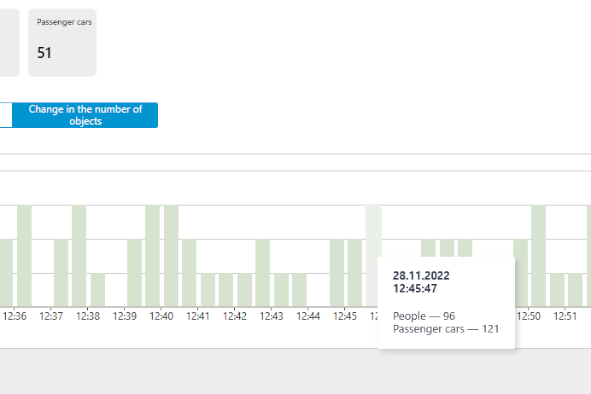Viewport: 591px width, 394px height.
Task: Click the 12:42 time axis label
Action: pyautogui.click(x=234, y=316)
